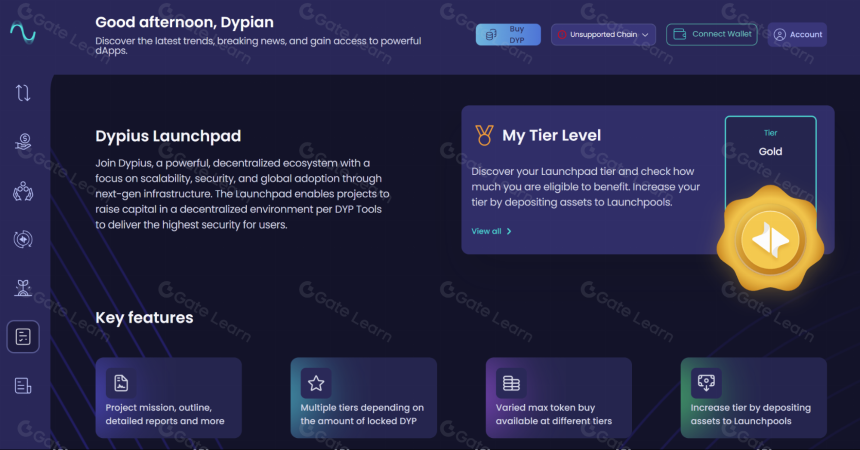Screen dimensions: 860x450
Task: Click the Dypius wave logo
Action: [23, 33]
